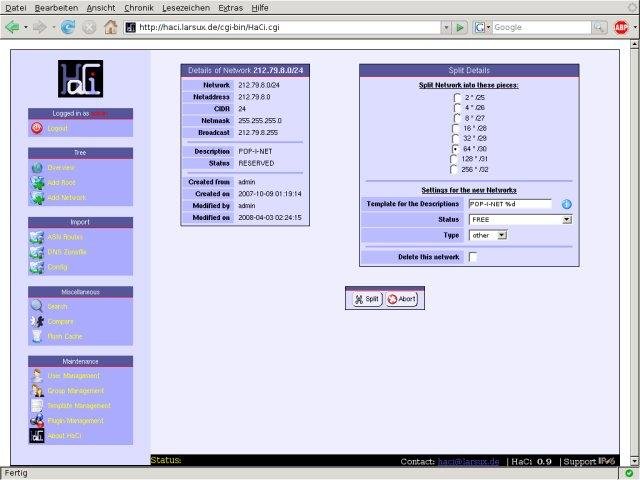This screenshot has height=480, width=640.
Task: Open the Hilfe menu
Action: click(x=260, y=8)
